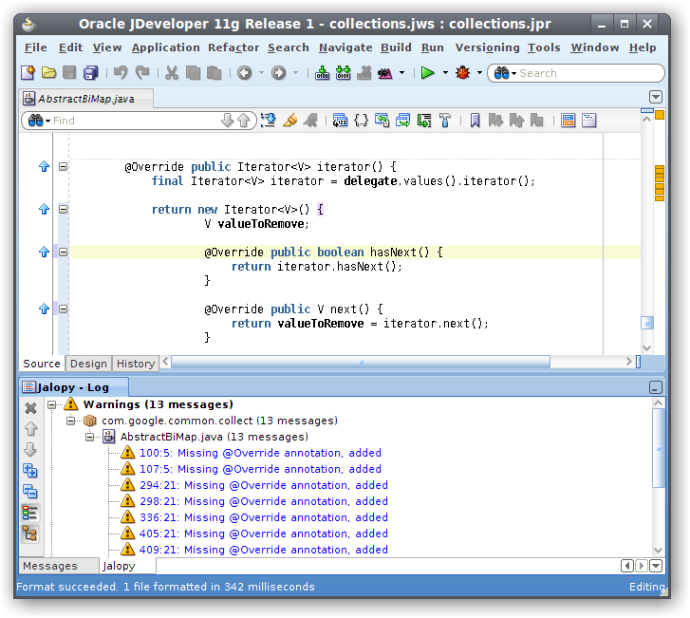Open the 100:5 Missing @Override warning
The width and height of the screenshot is (690, 618).
(261, 453)
